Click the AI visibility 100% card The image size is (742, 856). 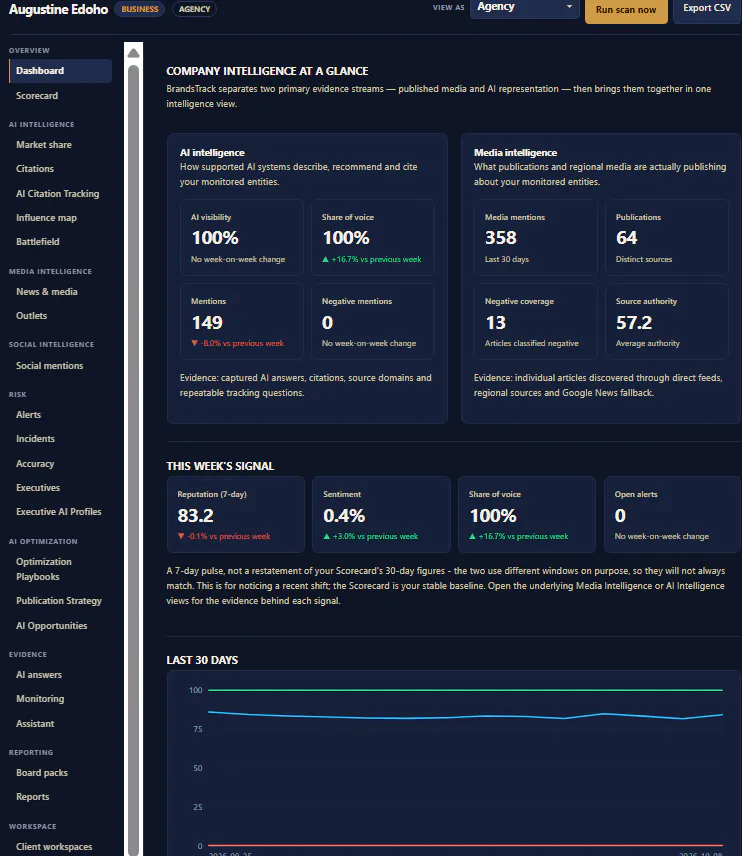[x=242, y=237]
